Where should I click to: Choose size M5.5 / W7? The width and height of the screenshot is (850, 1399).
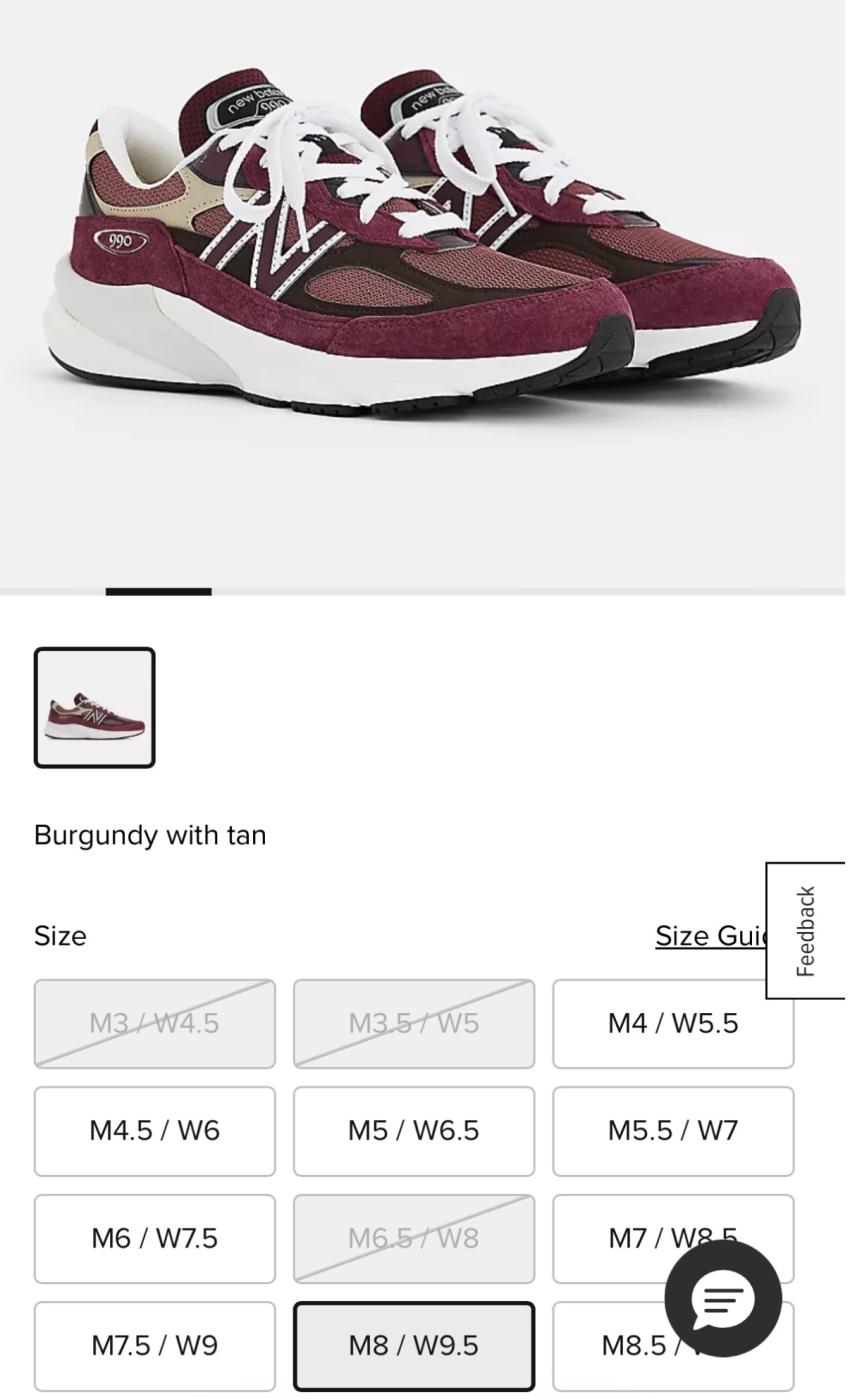(673, 1131)
